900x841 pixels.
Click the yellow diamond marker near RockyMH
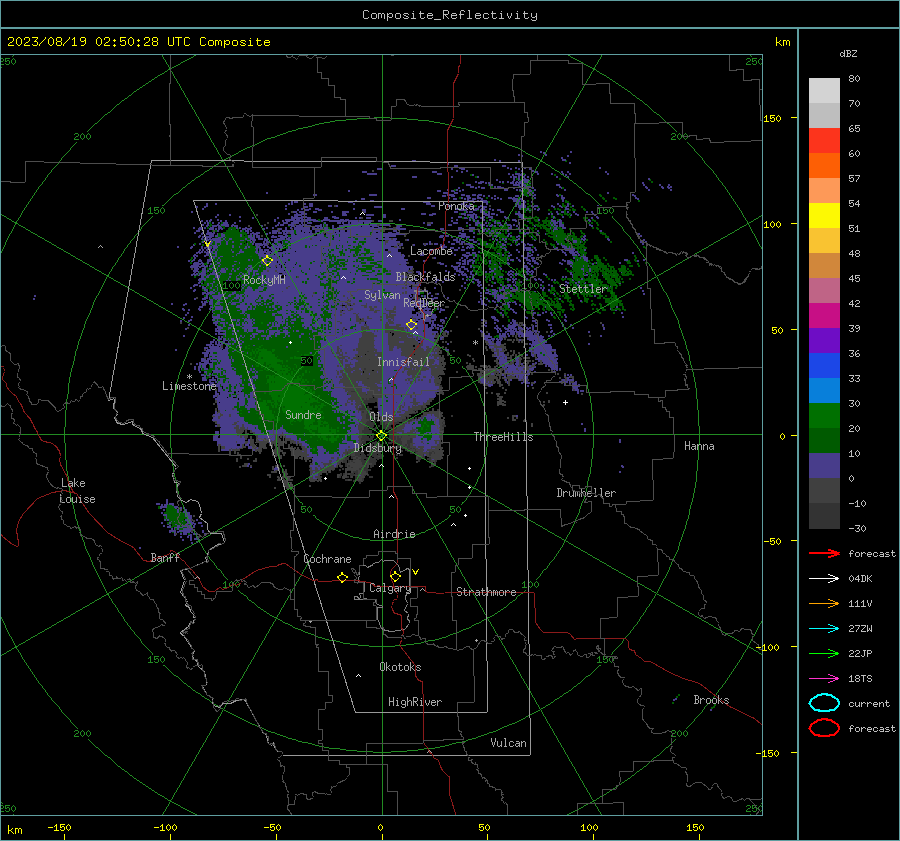tap(267, 261)
